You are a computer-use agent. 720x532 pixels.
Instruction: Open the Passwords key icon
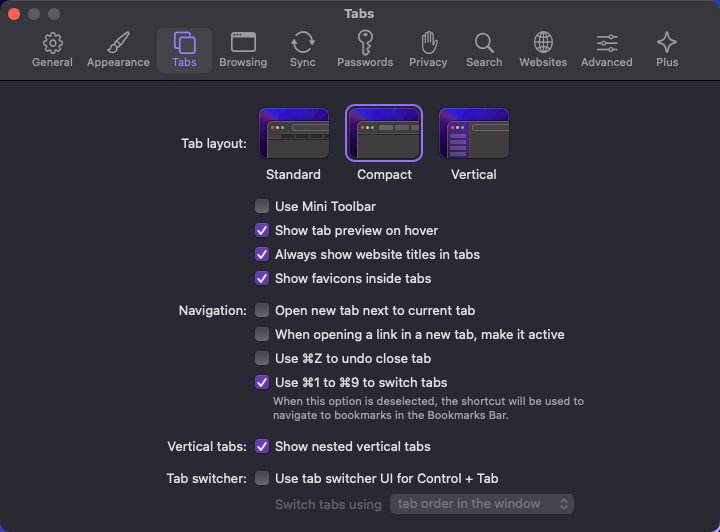click(365, 43)
